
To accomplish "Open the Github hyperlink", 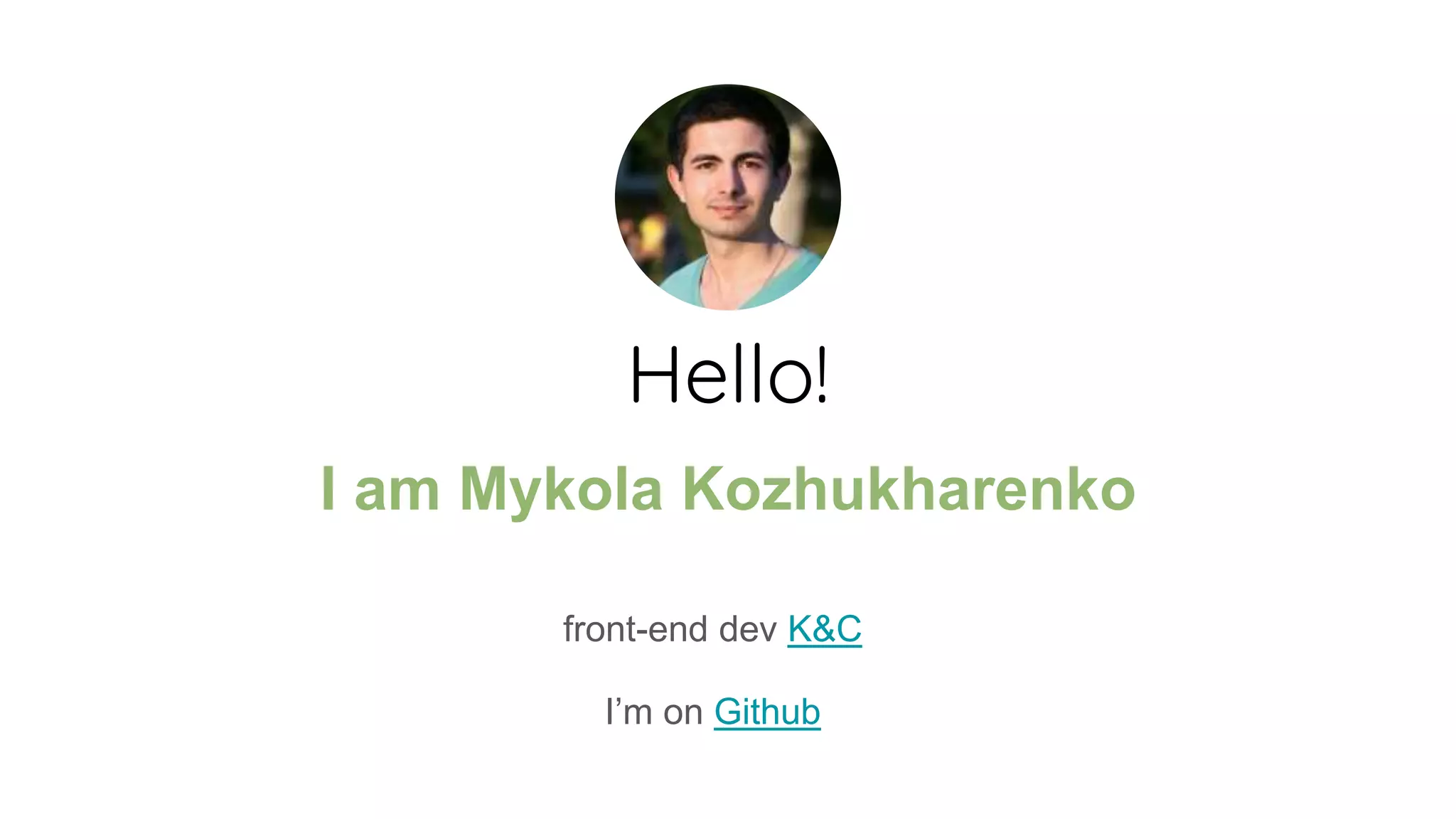I will [x=767, y=712].
